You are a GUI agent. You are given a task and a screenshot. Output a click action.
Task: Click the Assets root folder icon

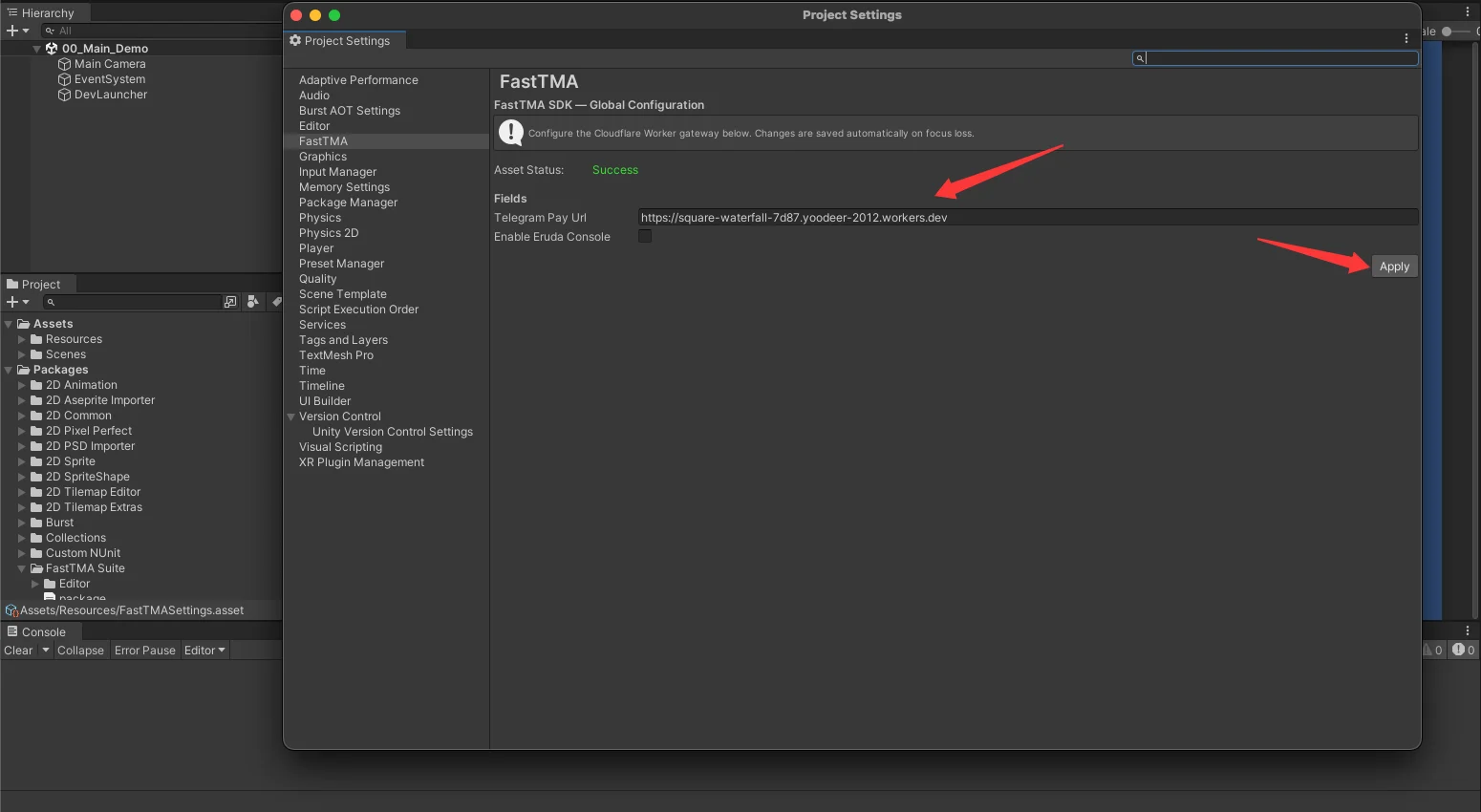pos(23,324)
